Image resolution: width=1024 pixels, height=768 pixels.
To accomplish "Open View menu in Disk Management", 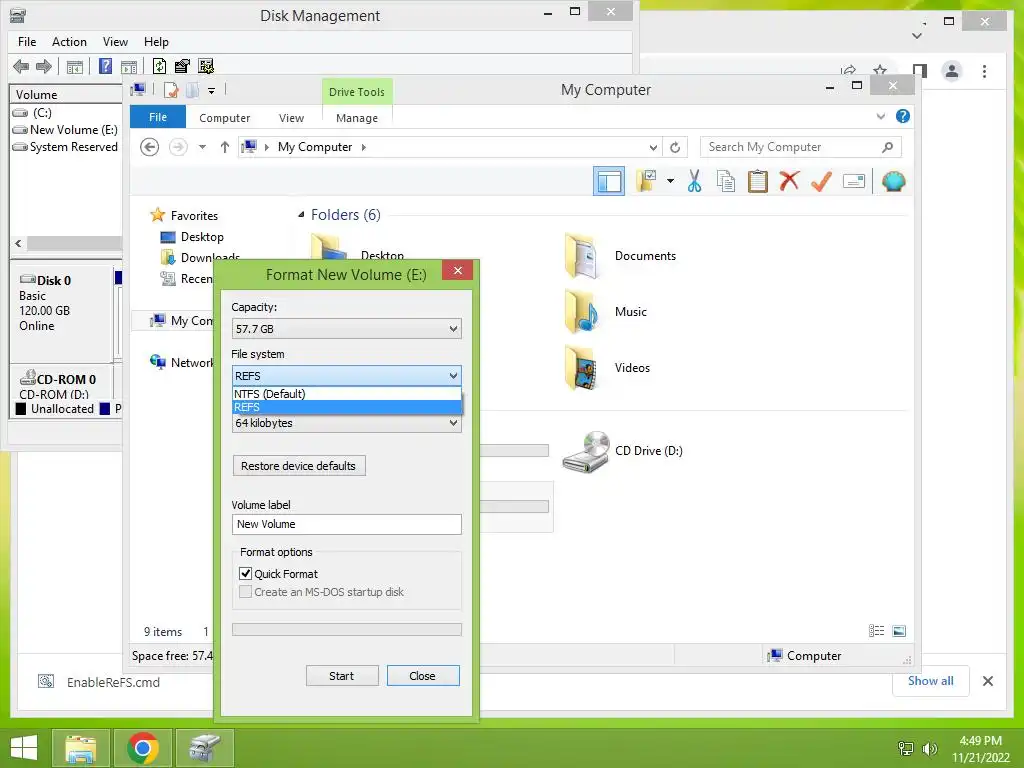I will pyautogui.click(x=115, y=42).
